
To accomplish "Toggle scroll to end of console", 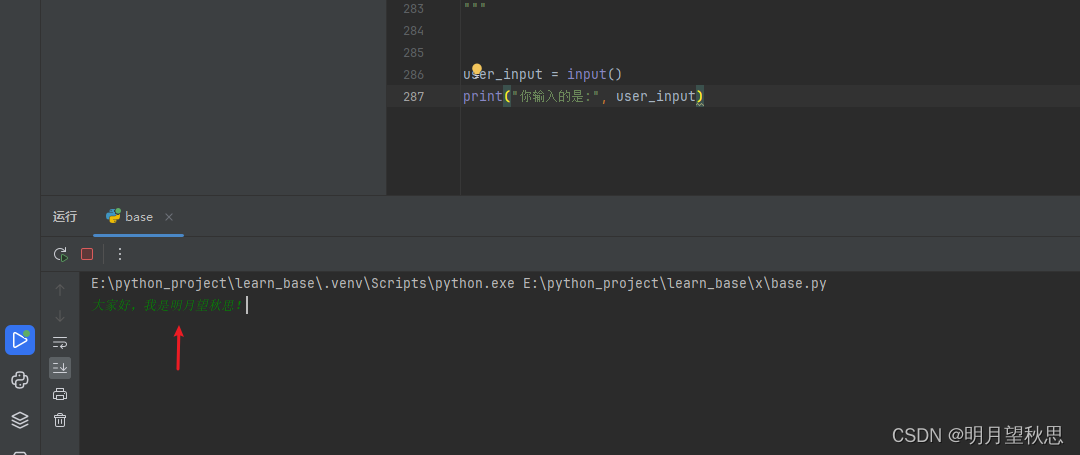I will pyautogui.click(x=60, y=368).
